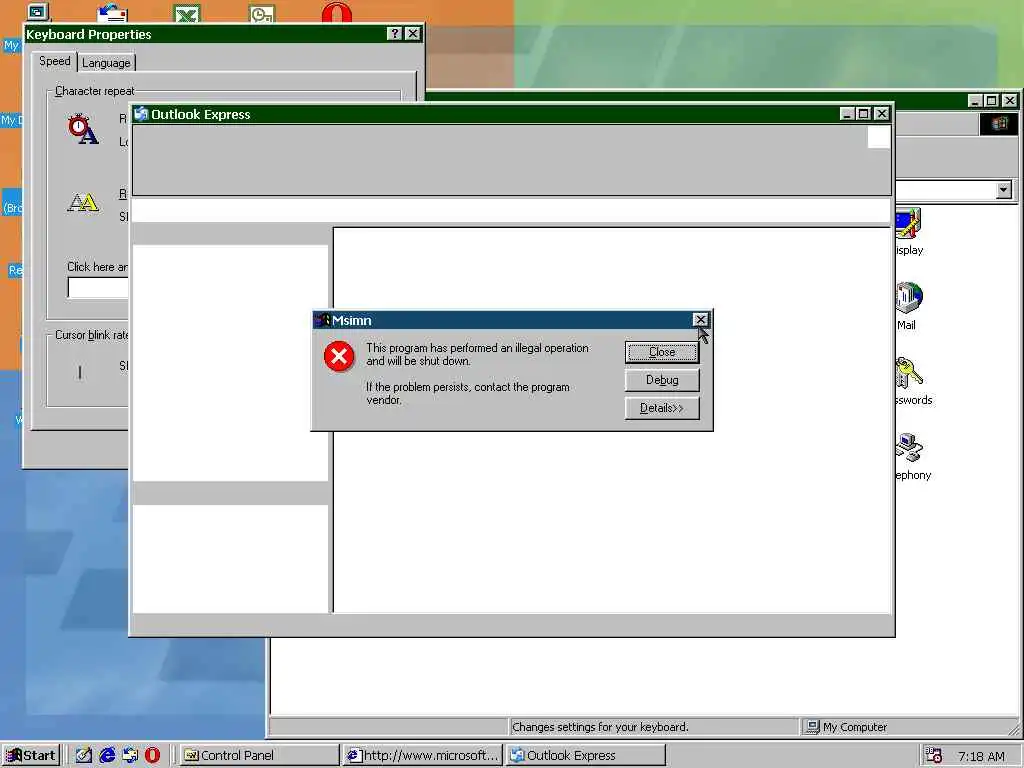Click the clock-and-key desktop icon

(x=262, y=13)
